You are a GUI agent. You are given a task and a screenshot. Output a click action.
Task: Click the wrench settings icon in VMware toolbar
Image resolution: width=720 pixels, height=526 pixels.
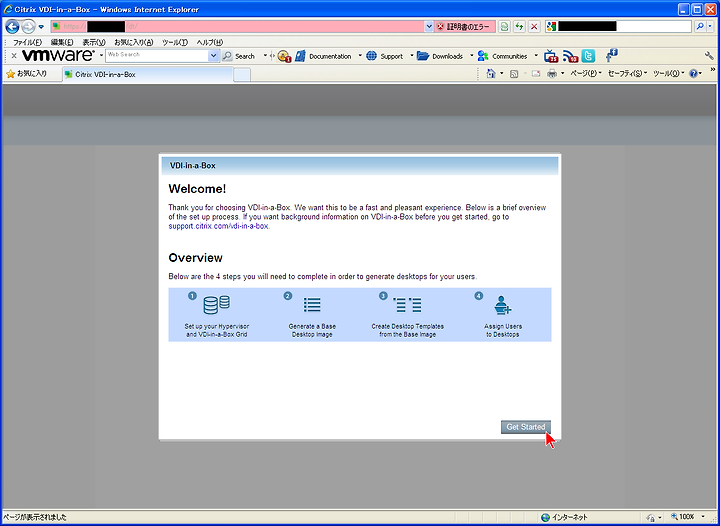point(709,56)
